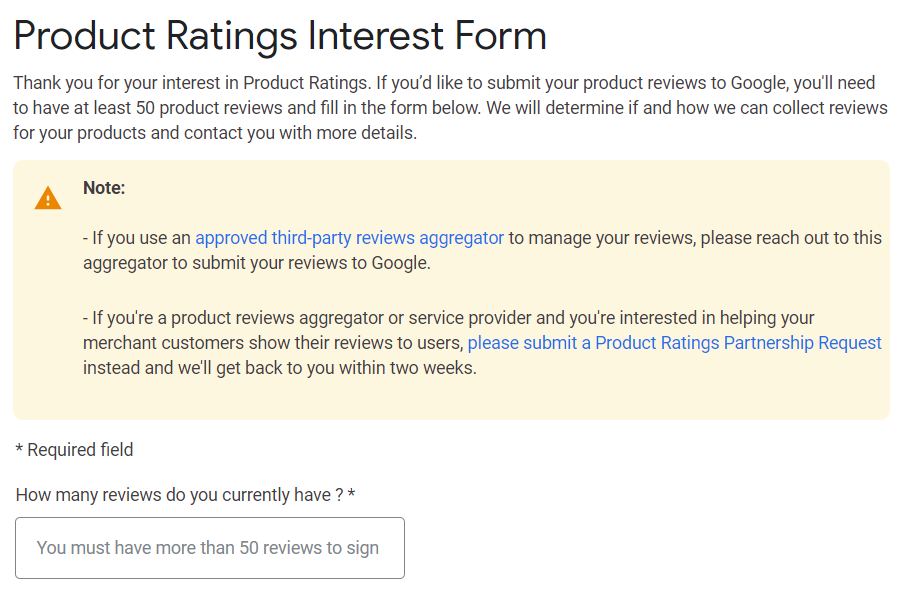Image resolution: width=917 pixels, height=601 pixels.
Task: Click the Product Ratings Interest Form heading
Action: pos(280,37)
